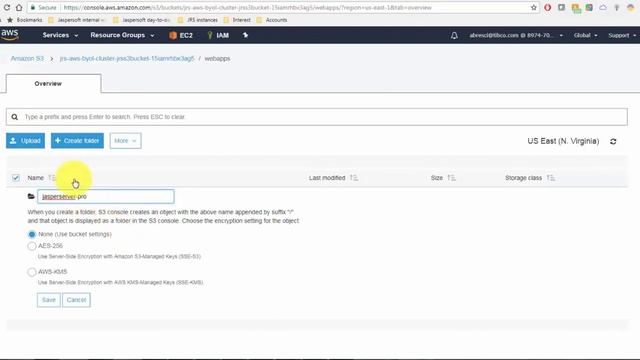Reload the browser page
The image size is (640, 360).
pos(7,7)
